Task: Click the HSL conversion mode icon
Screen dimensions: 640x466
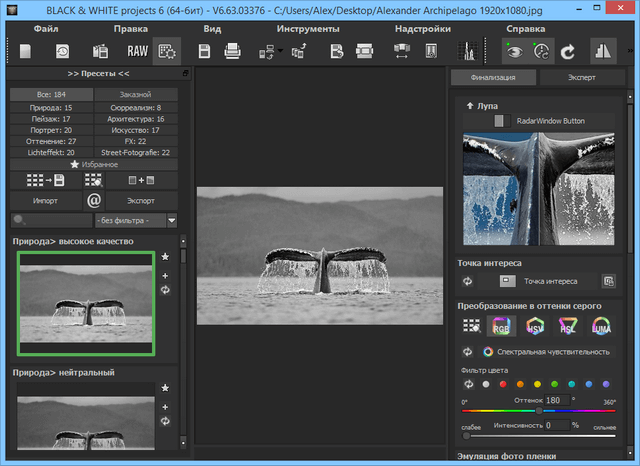Action: [x=568, y=325]
